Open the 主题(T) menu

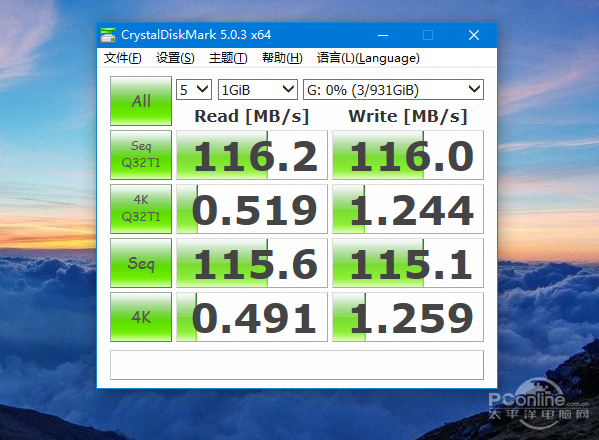coord(228,58)
